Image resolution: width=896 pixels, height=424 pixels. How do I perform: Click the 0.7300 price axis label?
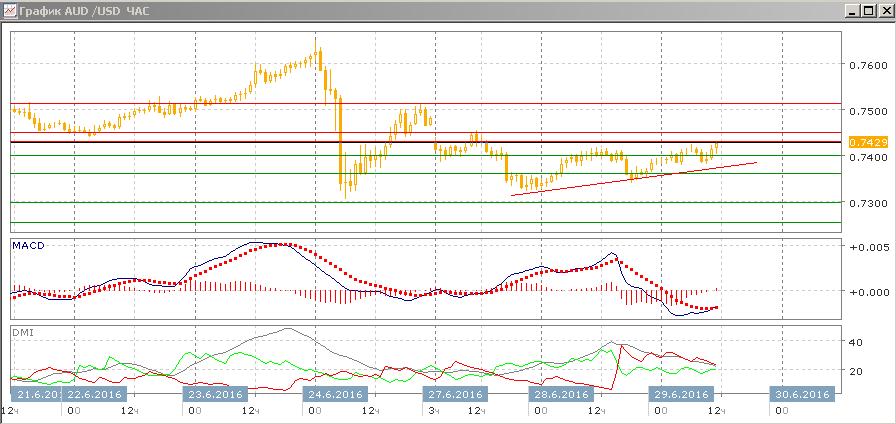(868, 203)
